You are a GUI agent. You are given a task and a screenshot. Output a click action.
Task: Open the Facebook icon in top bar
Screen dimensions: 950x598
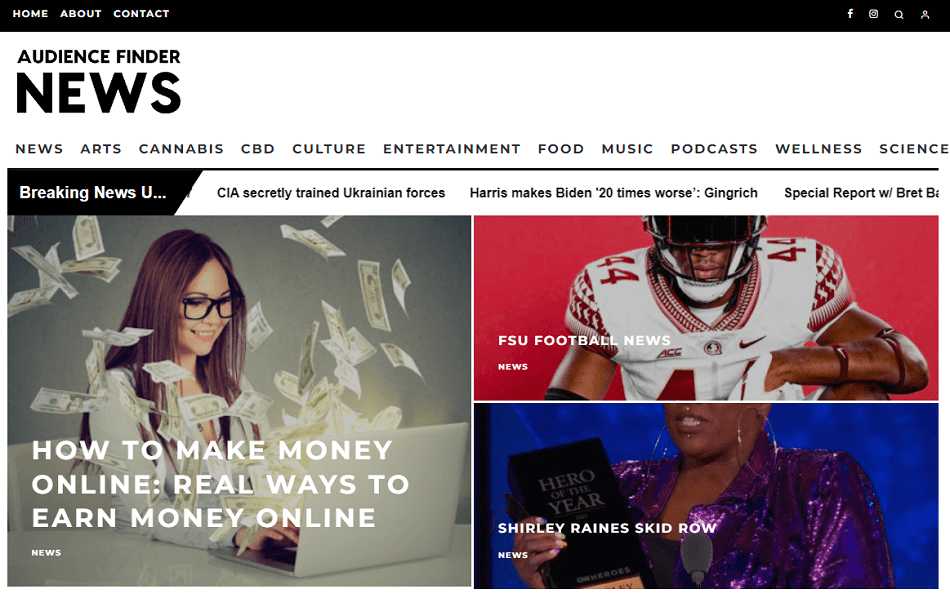[850, 13]
